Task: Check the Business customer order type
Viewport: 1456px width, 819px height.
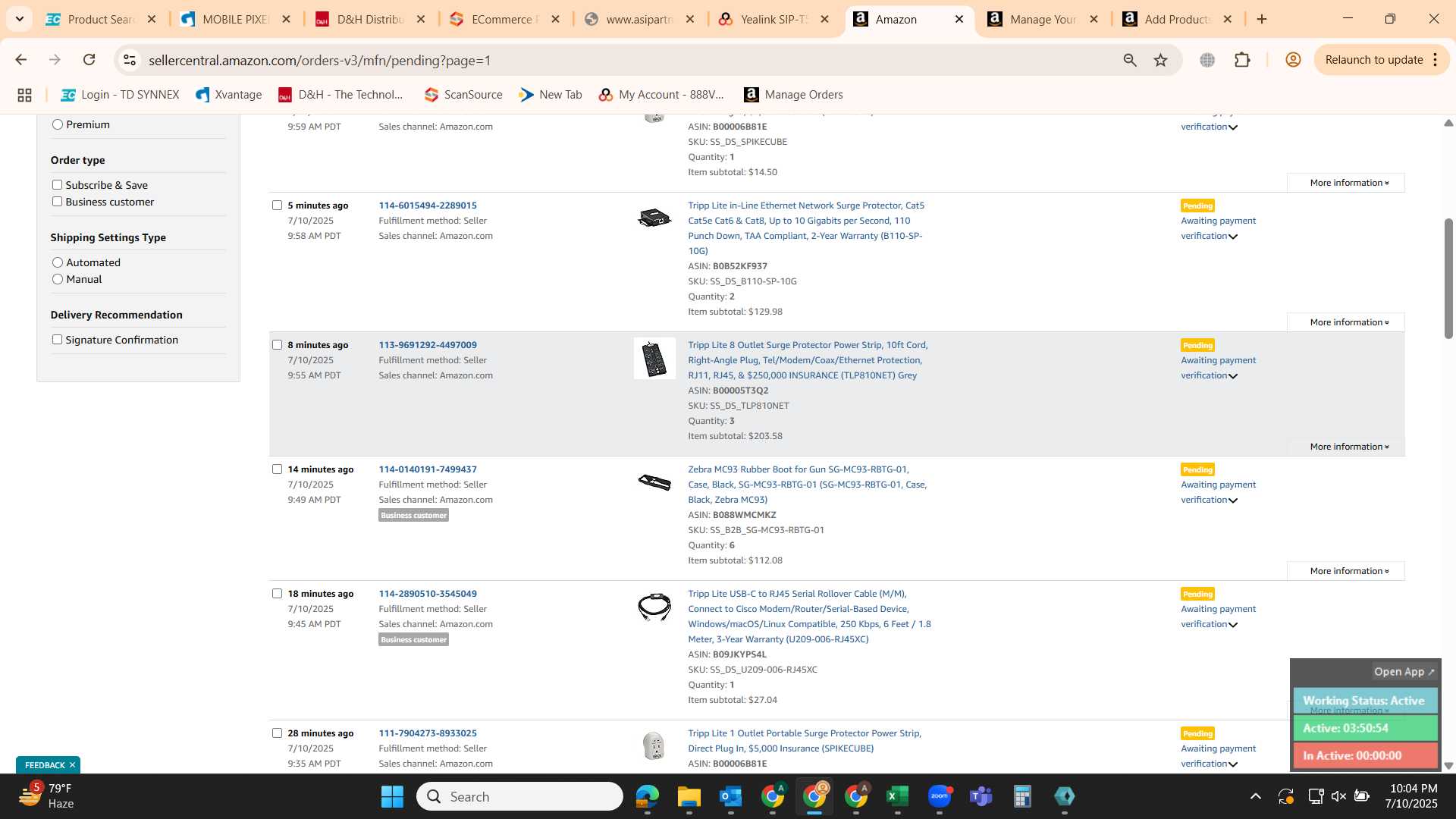Action: (x=57, y=201)
